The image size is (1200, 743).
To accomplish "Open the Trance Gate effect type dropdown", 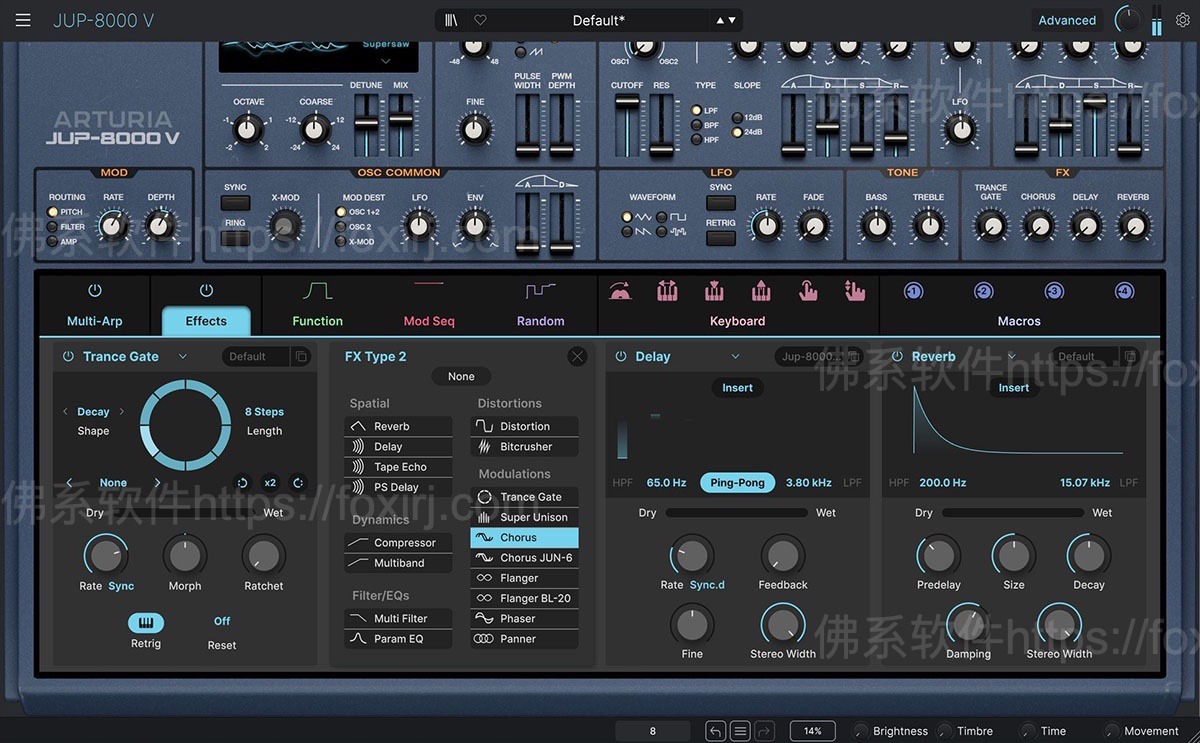I will pyautogui.click(x=183, y=356).
